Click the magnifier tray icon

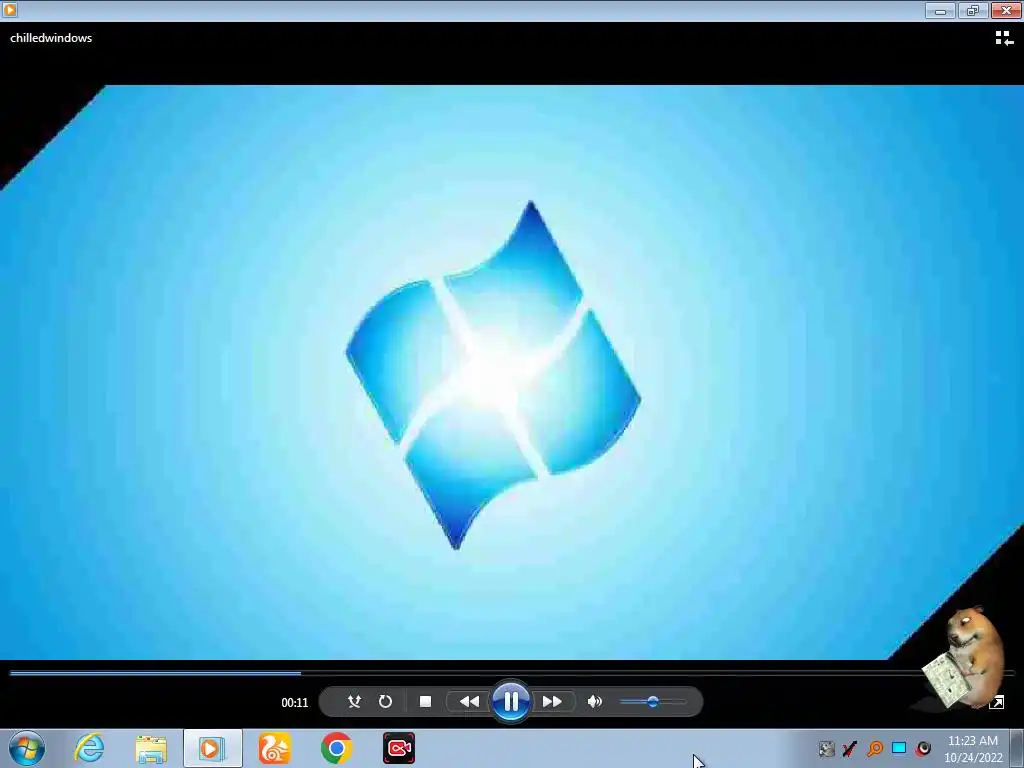click(x=875, y=748)
